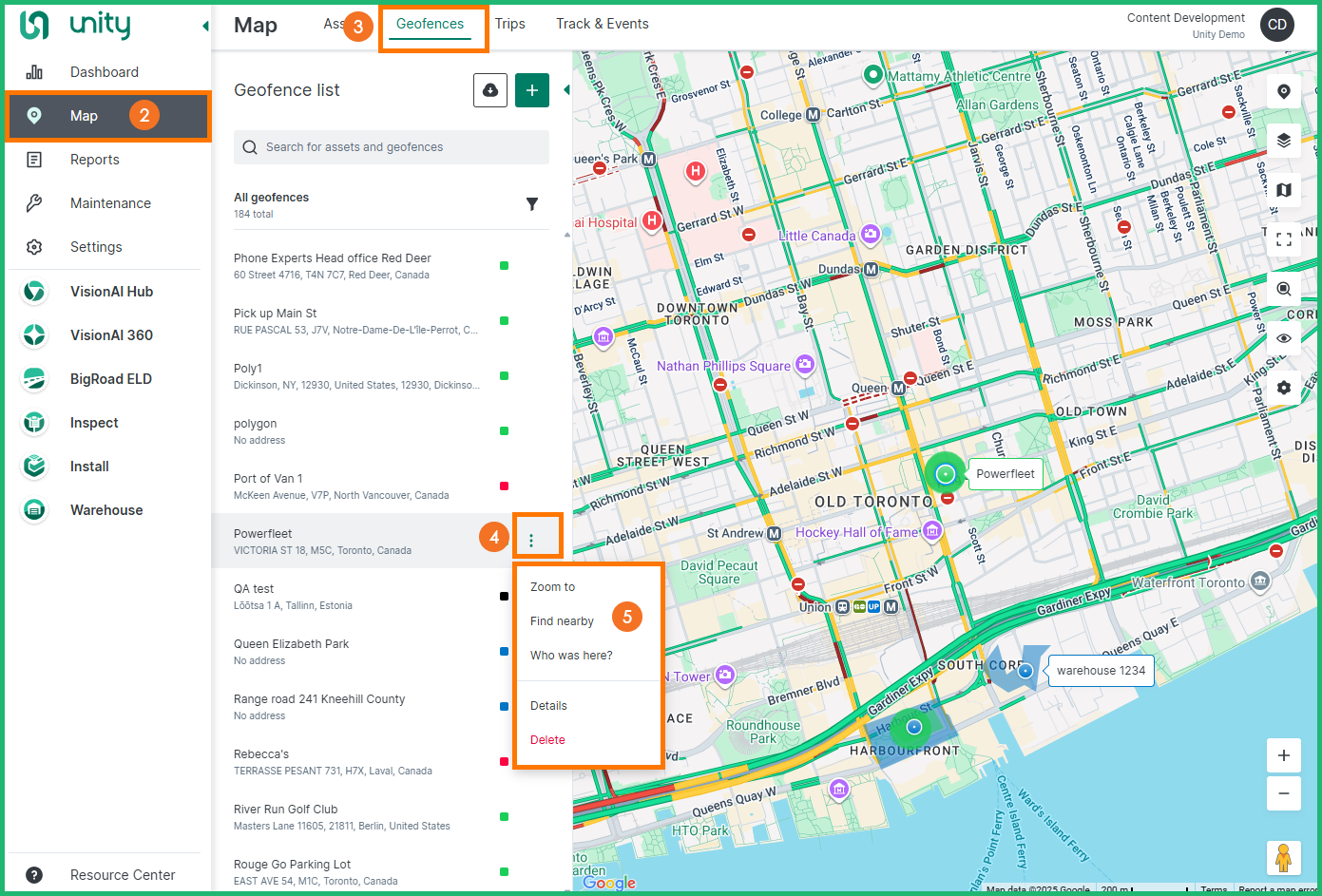1322x896 pixels.
Task: Open the Powerfleet three-dot options menu
Action: [531, 541]
